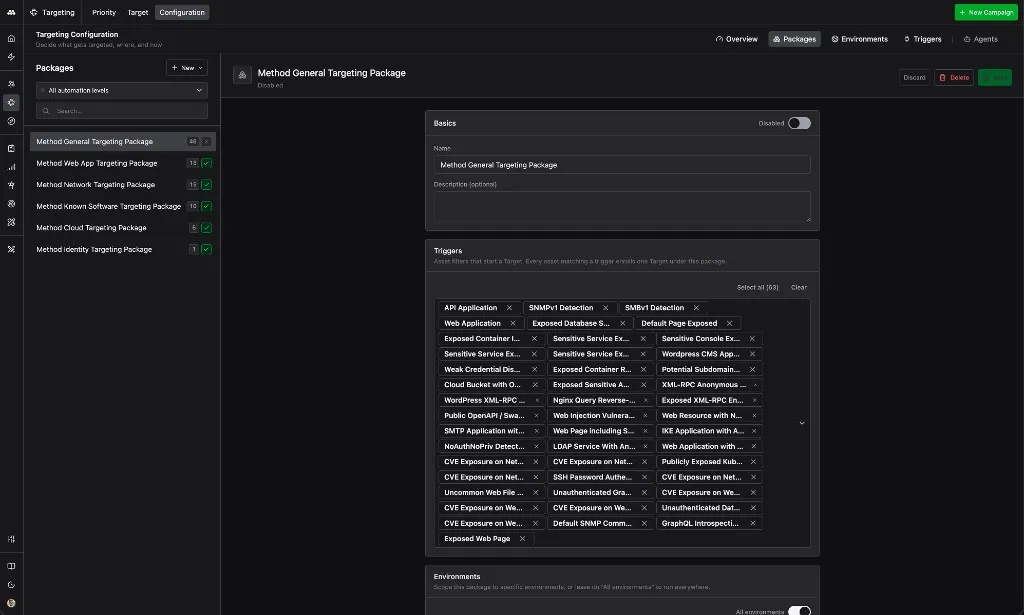Open the Environments tab
1024x615 pixels.
click(x=859, y=39)
